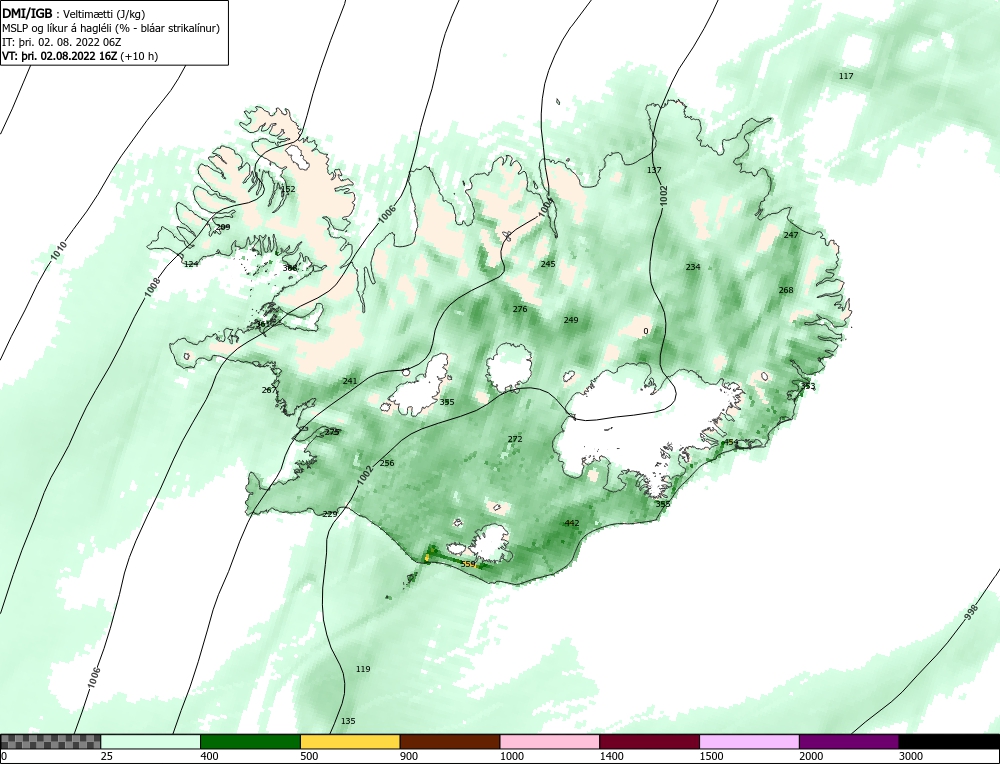The width and height of the screenshot is (1000, 764).
Task: Click the legend scale label 500
Action: (x=309, y=756)
